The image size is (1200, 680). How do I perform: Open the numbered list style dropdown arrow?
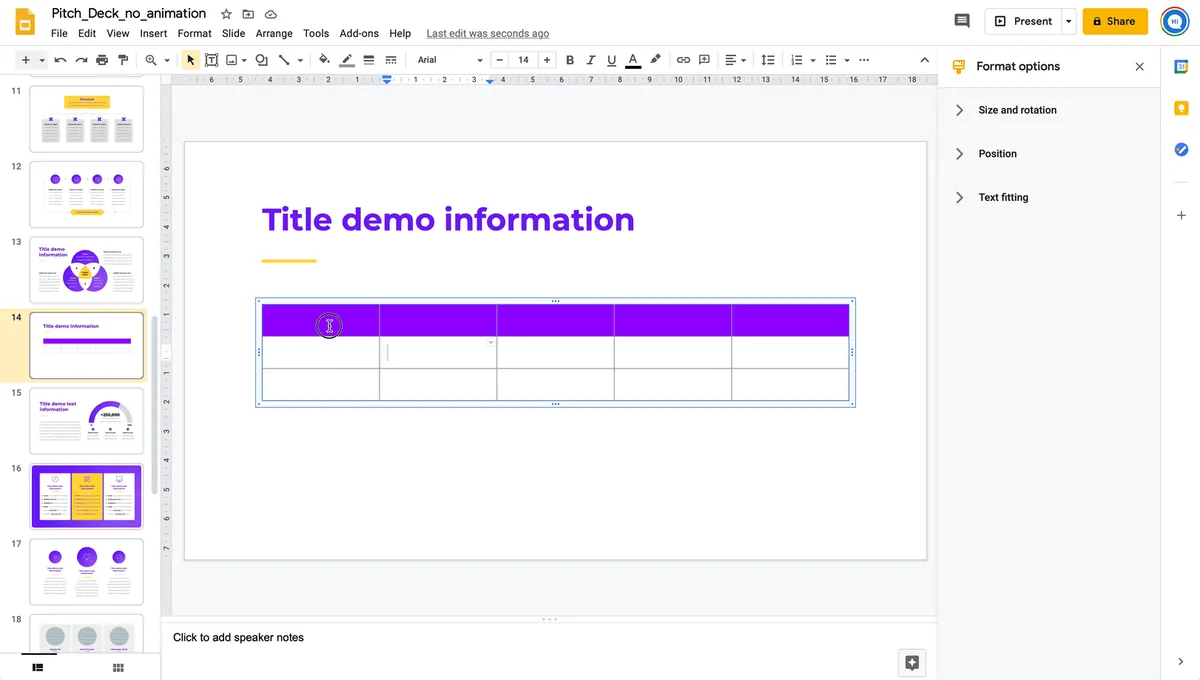pos(813,60)
